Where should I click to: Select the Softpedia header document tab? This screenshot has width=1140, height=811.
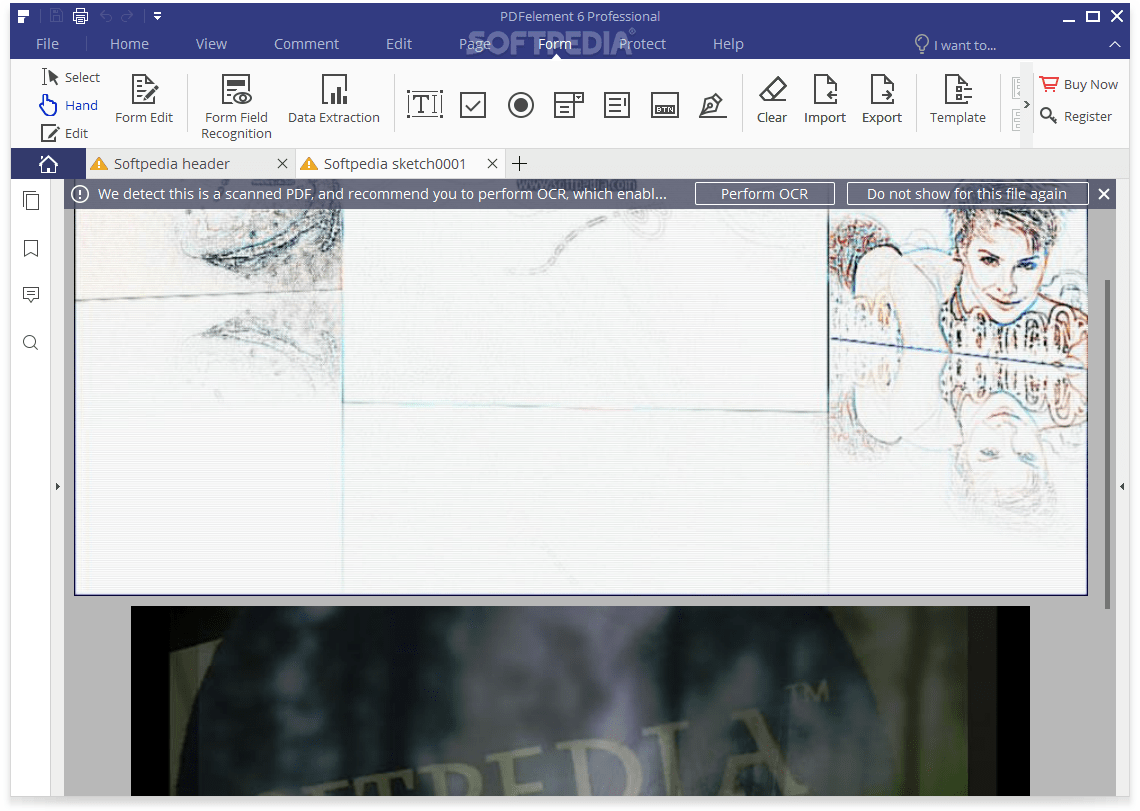click(172, 164)
